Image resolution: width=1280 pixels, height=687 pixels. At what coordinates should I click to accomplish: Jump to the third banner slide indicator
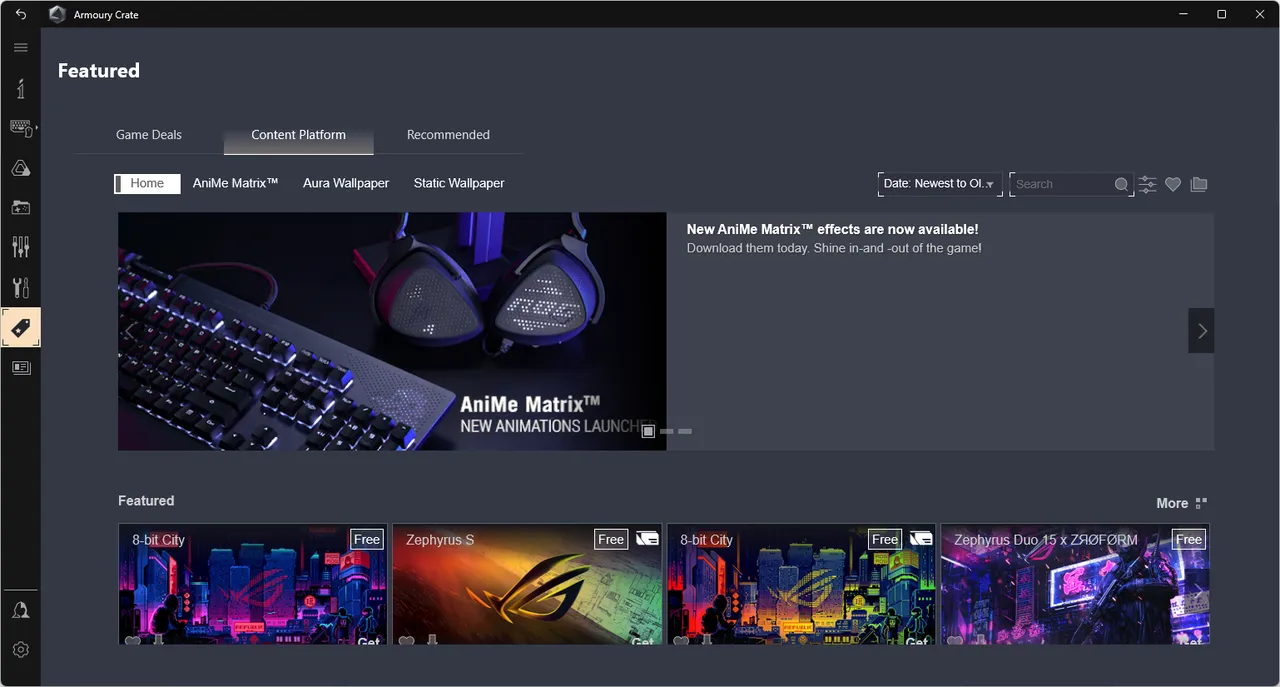tap(685, 431)
